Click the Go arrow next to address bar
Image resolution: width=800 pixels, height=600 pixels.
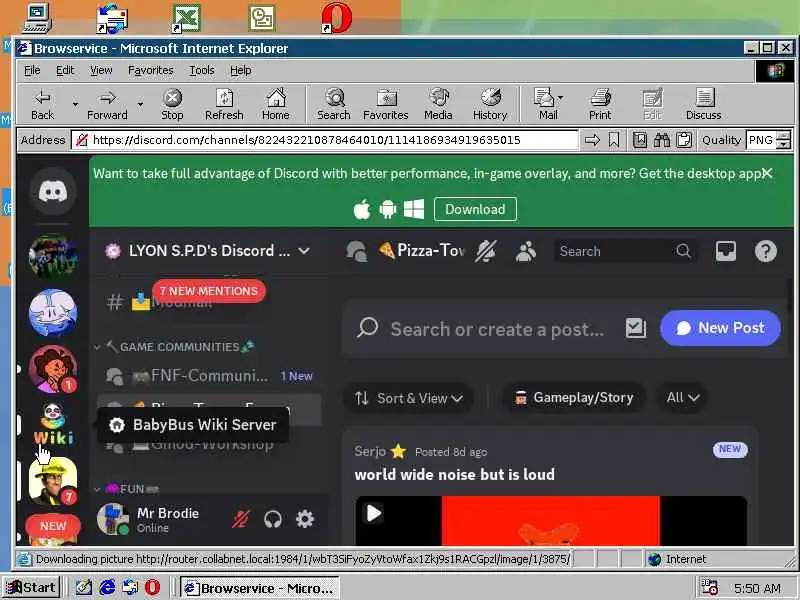[592, 140]
